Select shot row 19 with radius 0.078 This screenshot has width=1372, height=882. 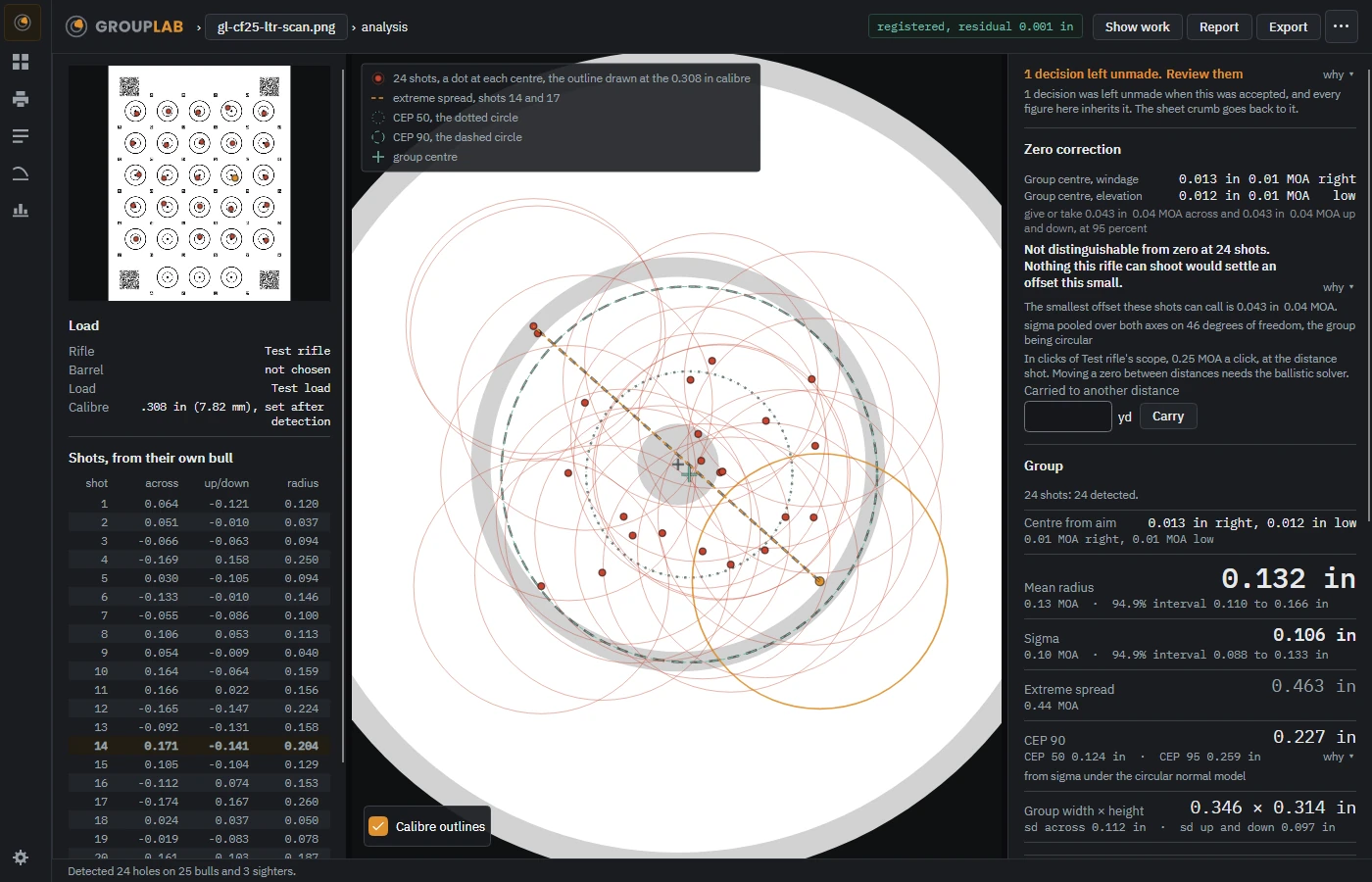pyautogui.click(x=199, y=839)
